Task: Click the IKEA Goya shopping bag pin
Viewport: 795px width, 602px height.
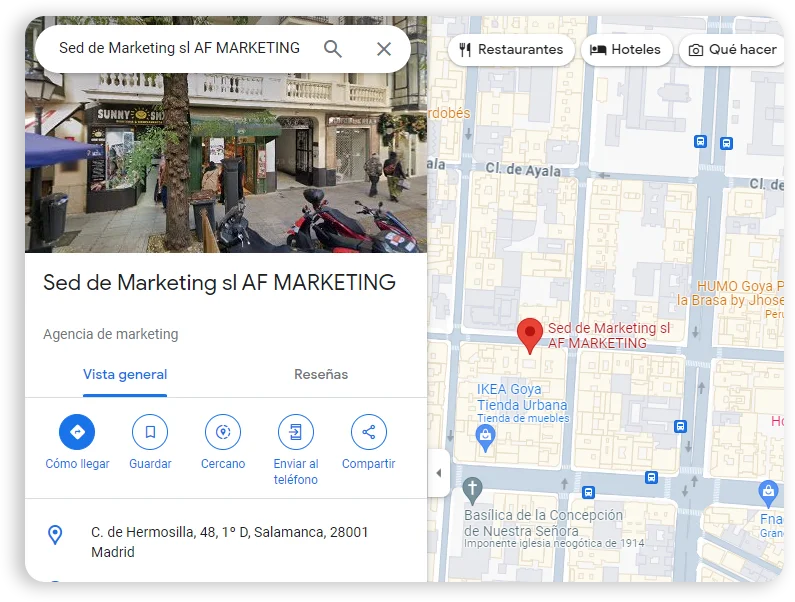Action: tap(485, 438)
